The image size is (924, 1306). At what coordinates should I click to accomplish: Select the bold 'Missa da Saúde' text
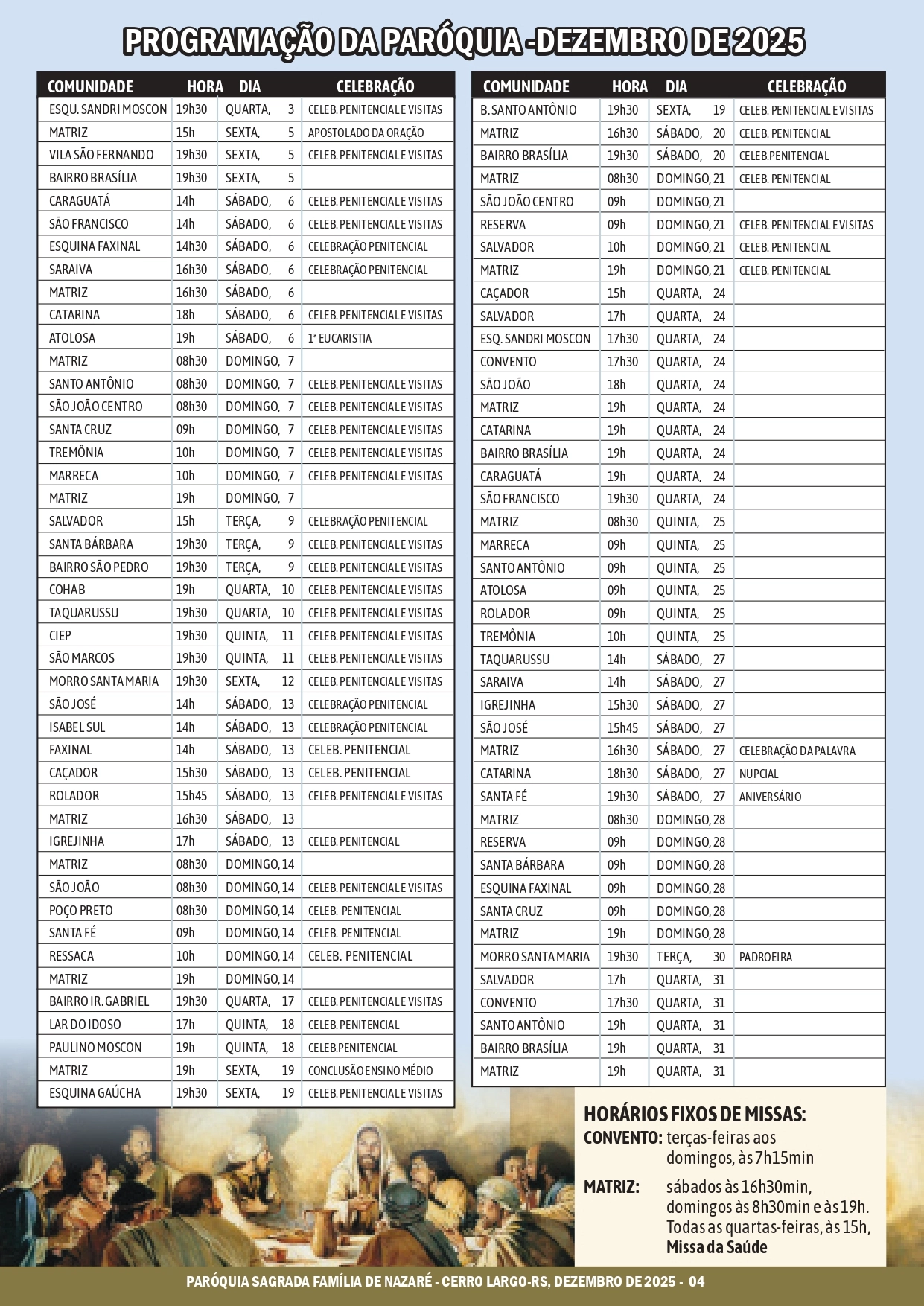(x=716, y=1247)
